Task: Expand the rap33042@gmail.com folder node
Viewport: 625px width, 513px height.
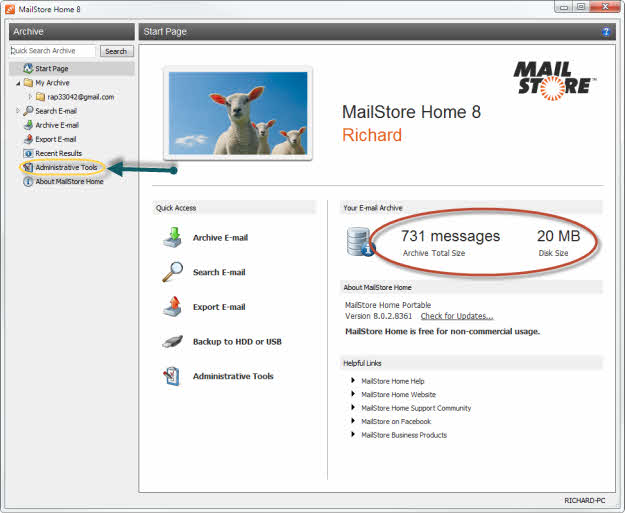Action: click(30, 96)
